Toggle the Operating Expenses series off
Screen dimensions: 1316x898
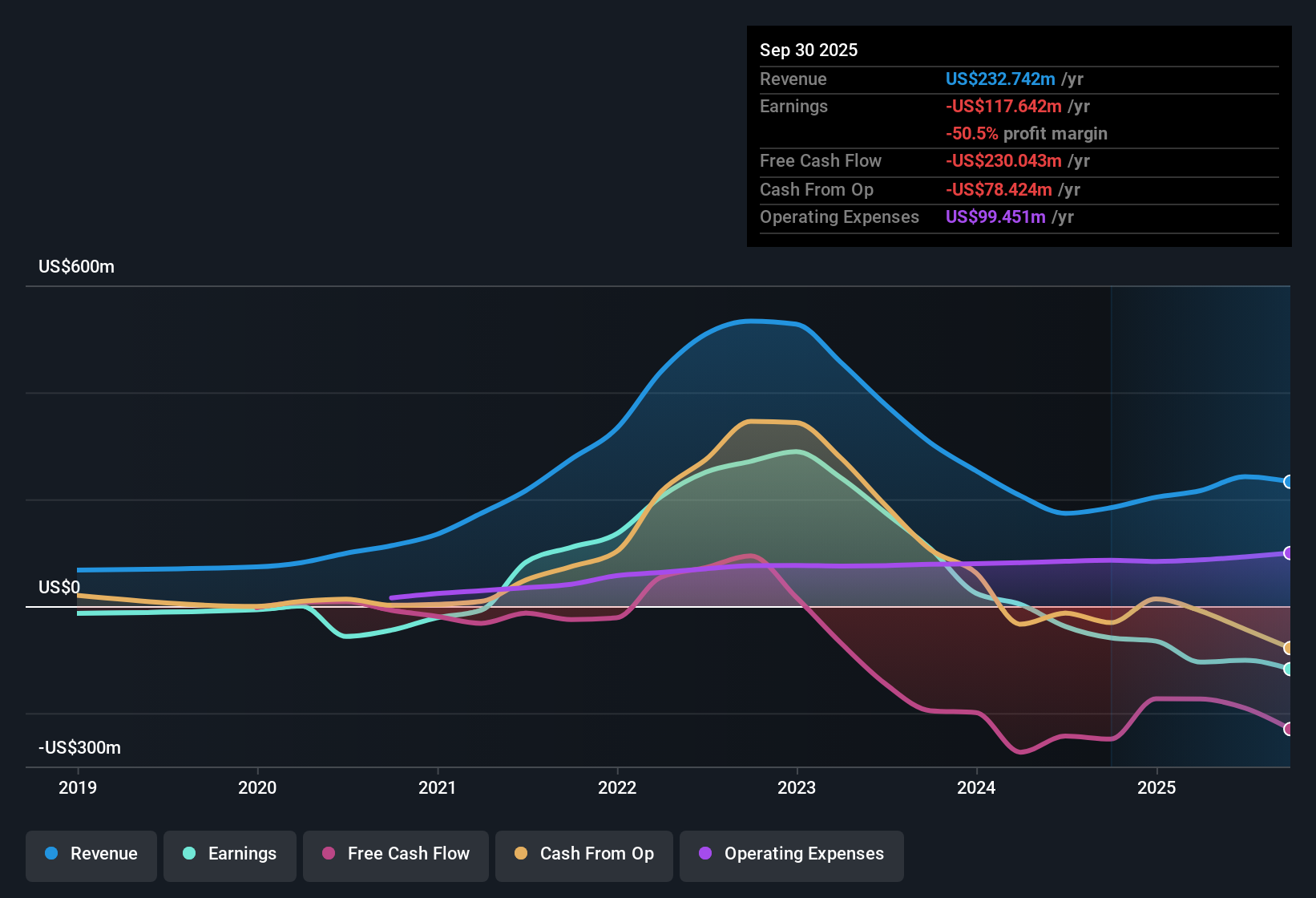coord(791,854)
